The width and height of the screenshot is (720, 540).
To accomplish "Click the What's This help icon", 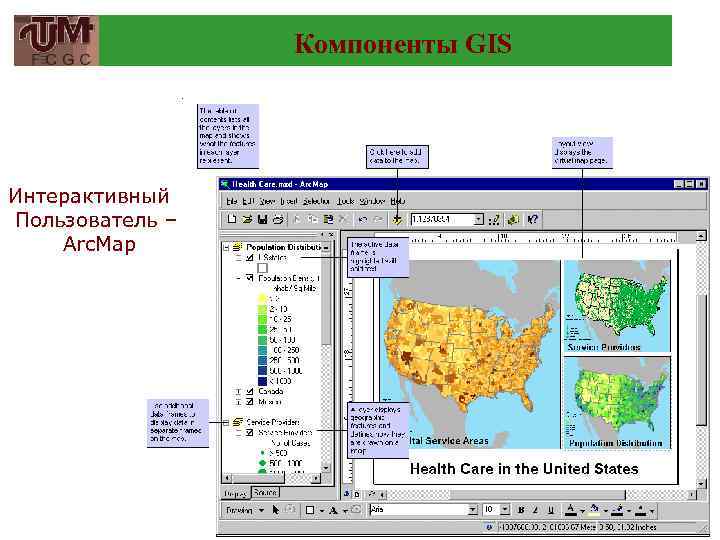I will (x=533, y=219).
